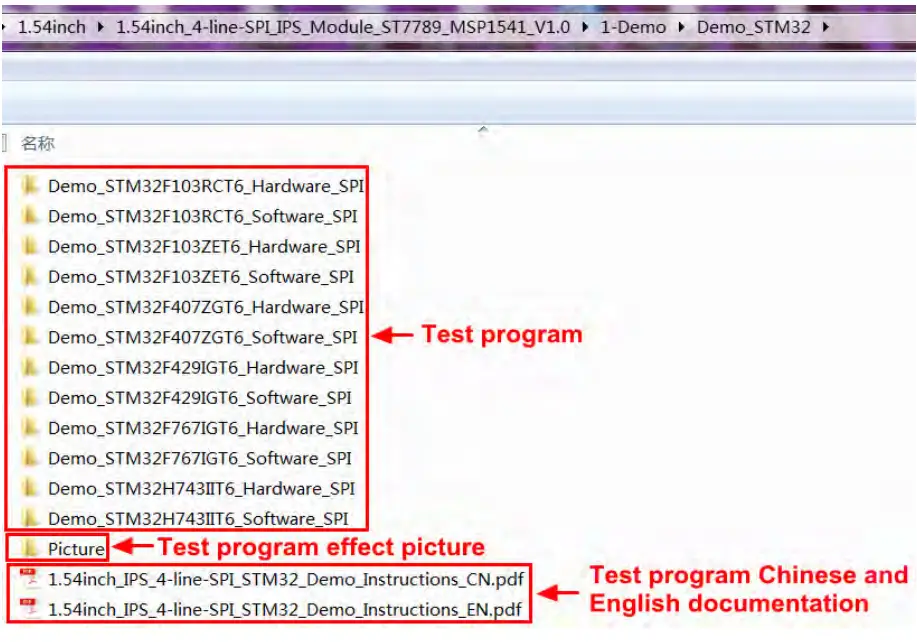Viewport: 917px width, 642px height.
Task: Open the Demo_STM32F103RCT6_Hardware_SPI folder icon
Action: pyautogui.click(x=29, y=186)
